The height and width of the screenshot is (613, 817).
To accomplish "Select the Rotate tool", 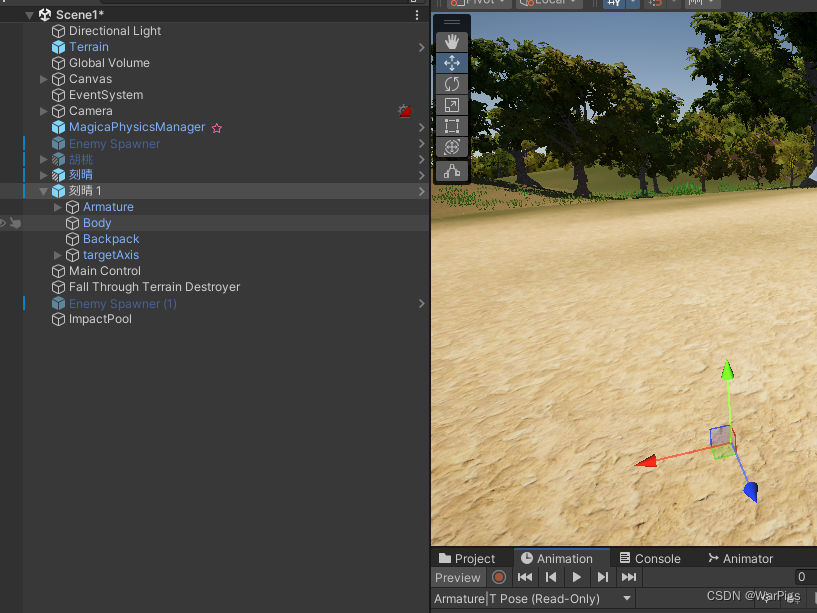I will pos(451,83).
